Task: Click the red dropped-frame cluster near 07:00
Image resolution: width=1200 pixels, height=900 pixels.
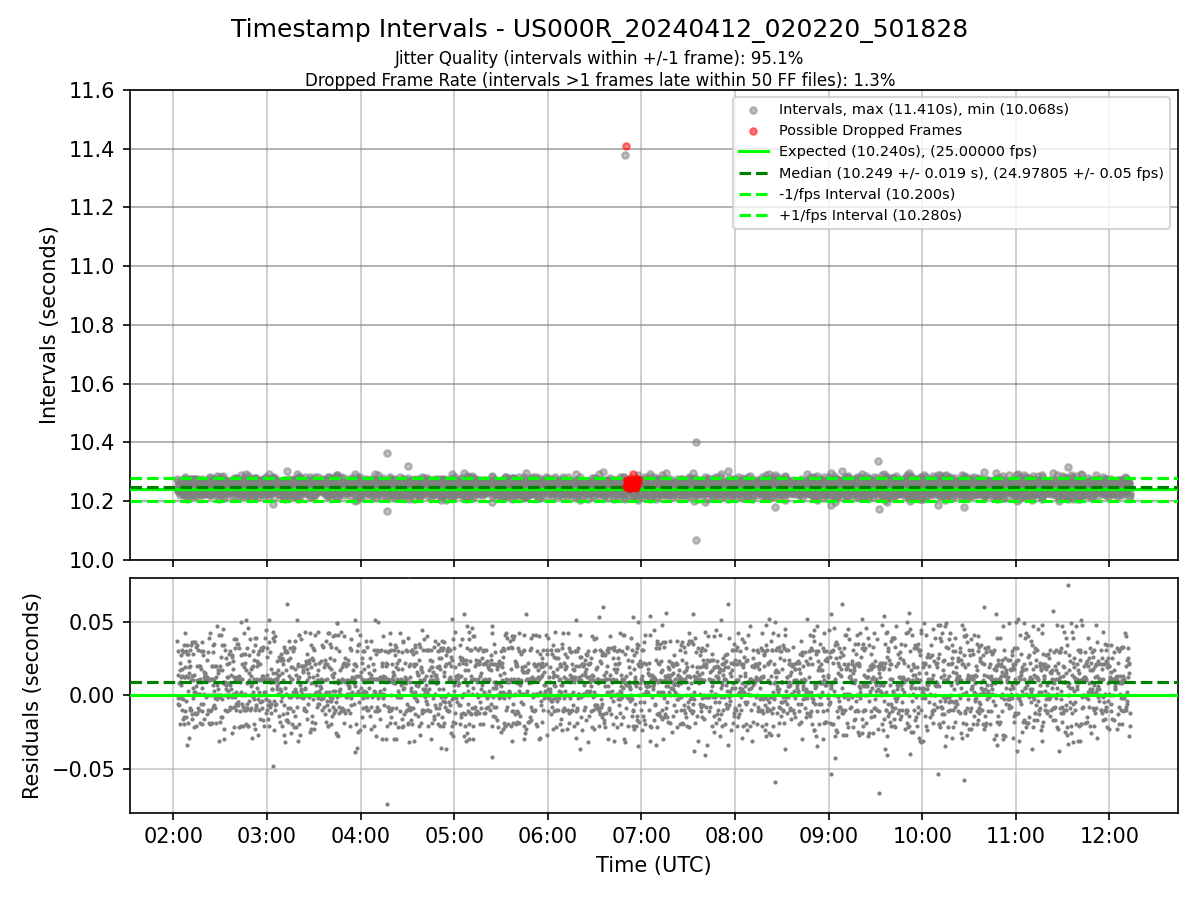Action: click(x=632, y=483)
